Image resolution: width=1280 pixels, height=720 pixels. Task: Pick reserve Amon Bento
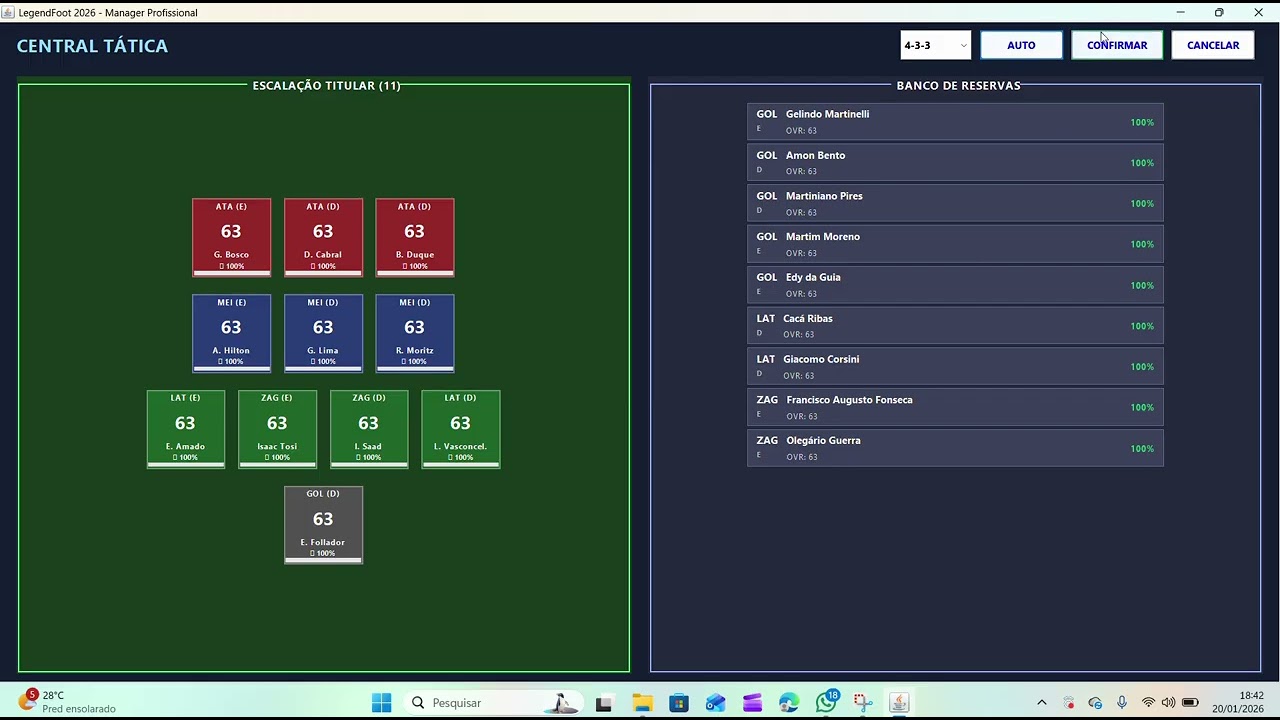click(x=955, y=163)
